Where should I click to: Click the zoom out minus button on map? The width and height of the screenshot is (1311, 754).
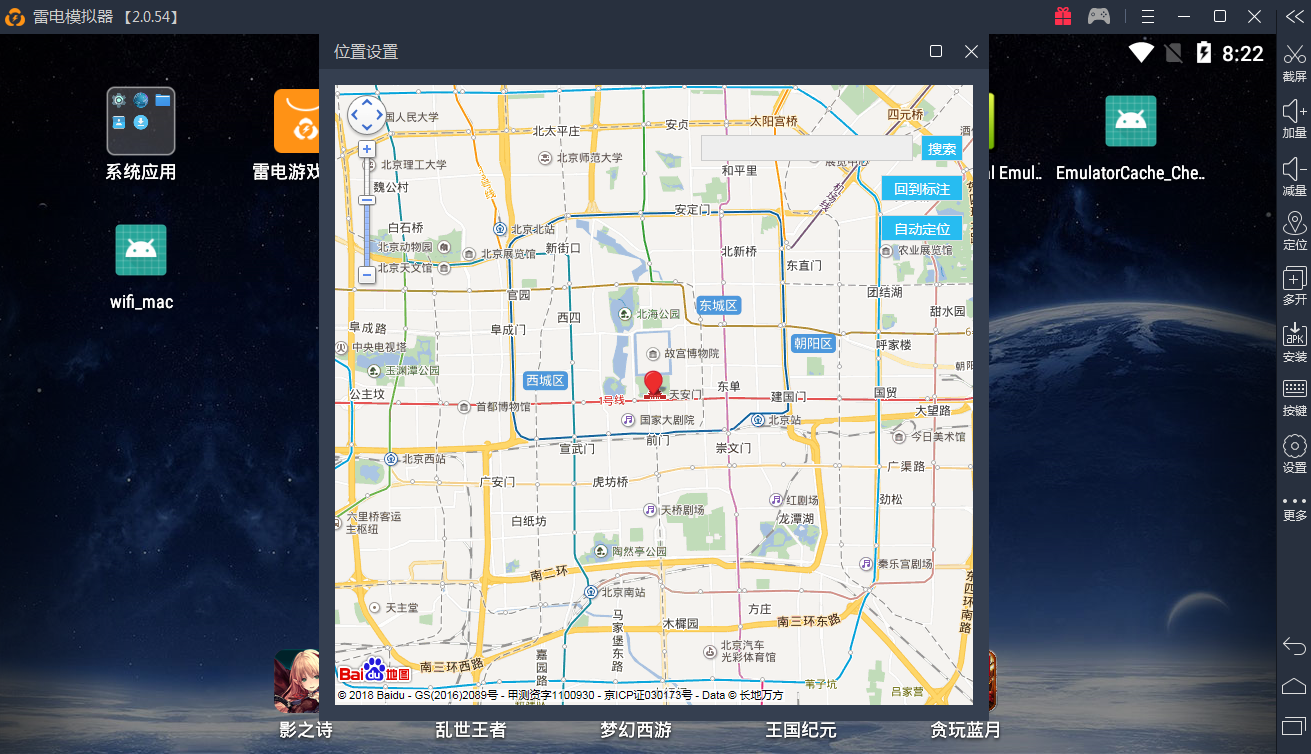click(x=367, y=274)
